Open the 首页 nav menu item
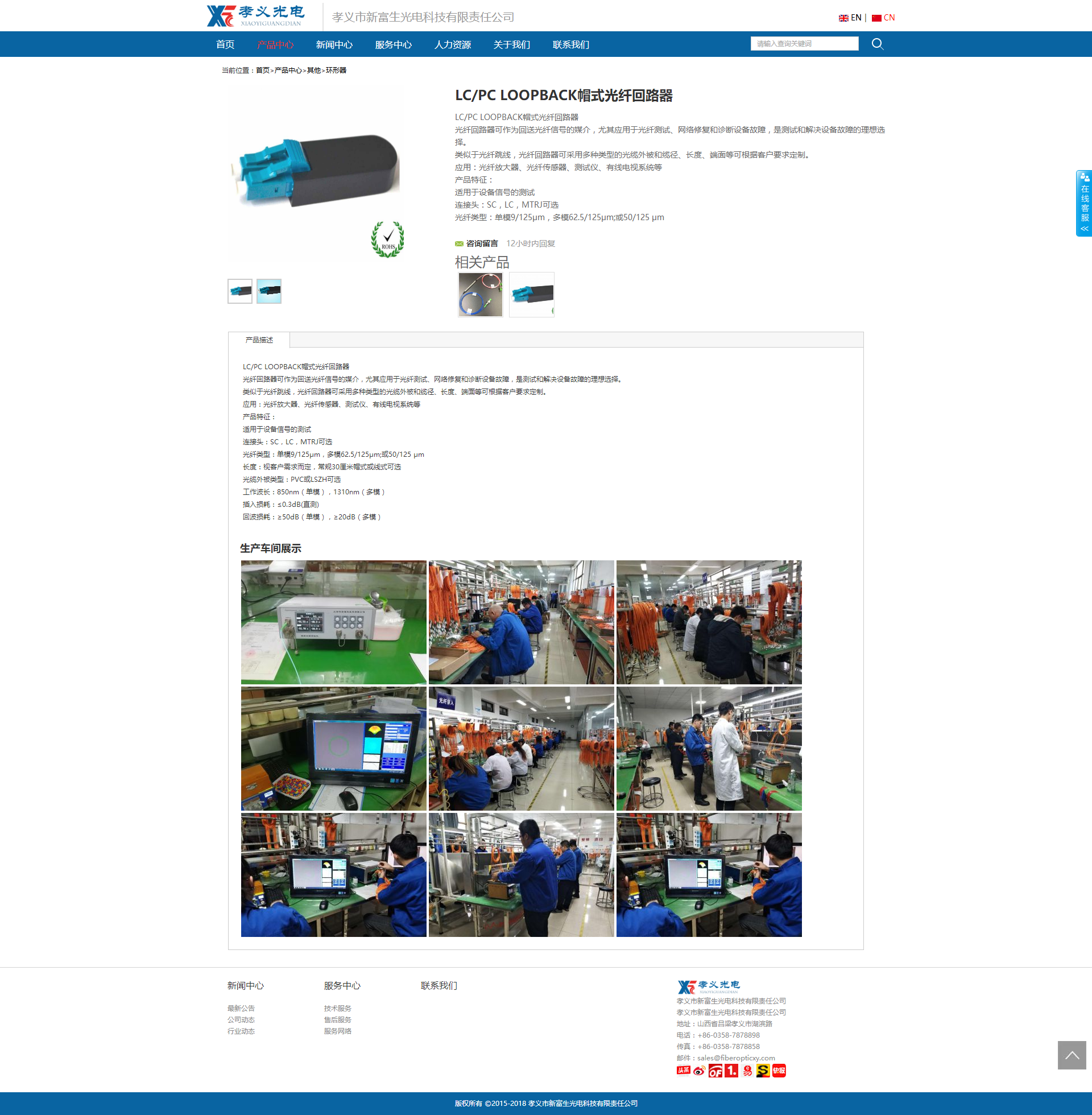This screenshot has width=1092, height=1115. pyautogui.click(x=225, y=44)
